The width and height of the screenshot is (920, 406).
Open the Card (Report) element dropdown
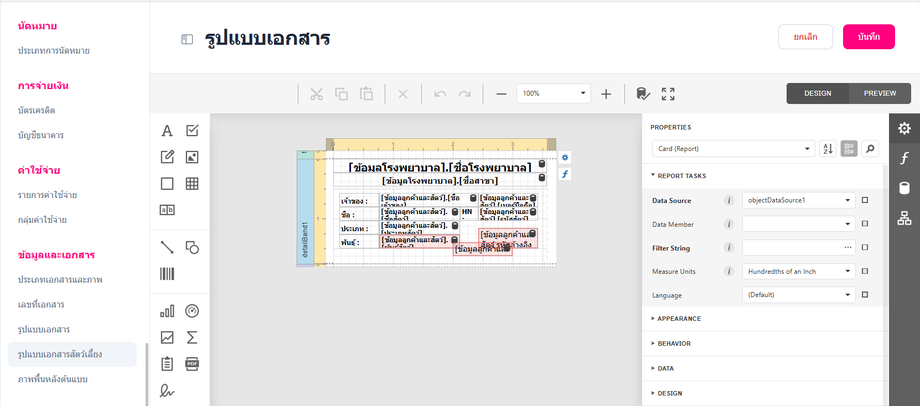(733, 149)
